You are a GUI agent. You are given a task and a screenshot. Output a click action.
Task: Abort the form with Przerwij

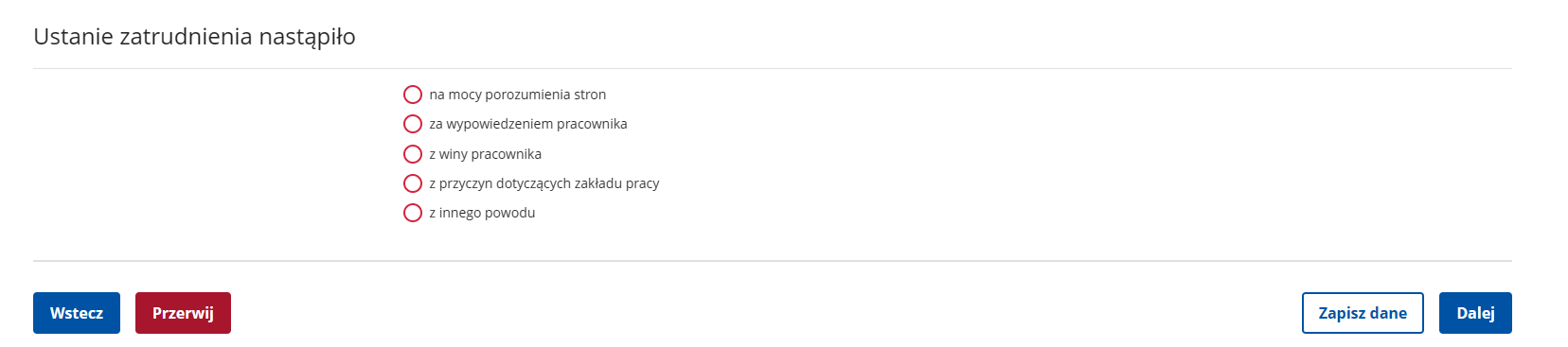pyautogui.click(x=183, y=313)
